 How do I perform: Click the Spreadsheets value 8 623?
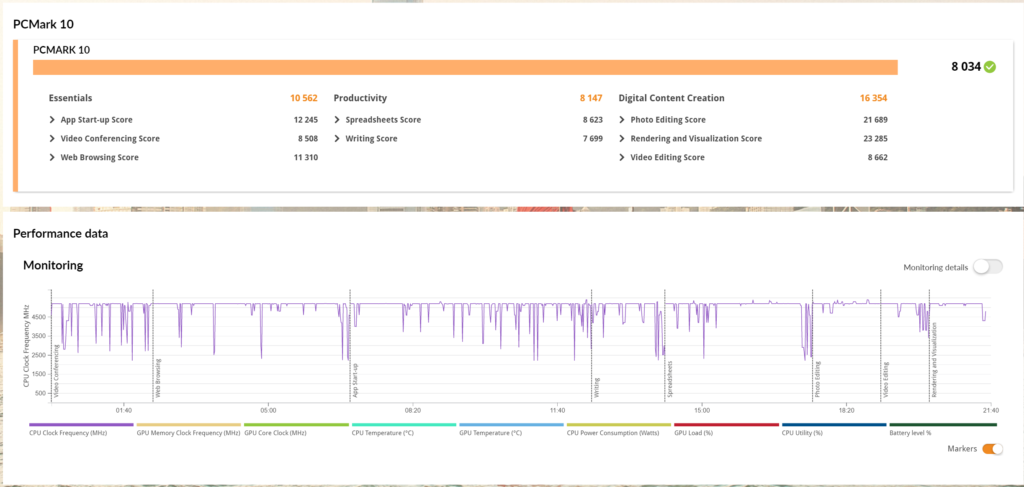[x=593, y=120]
